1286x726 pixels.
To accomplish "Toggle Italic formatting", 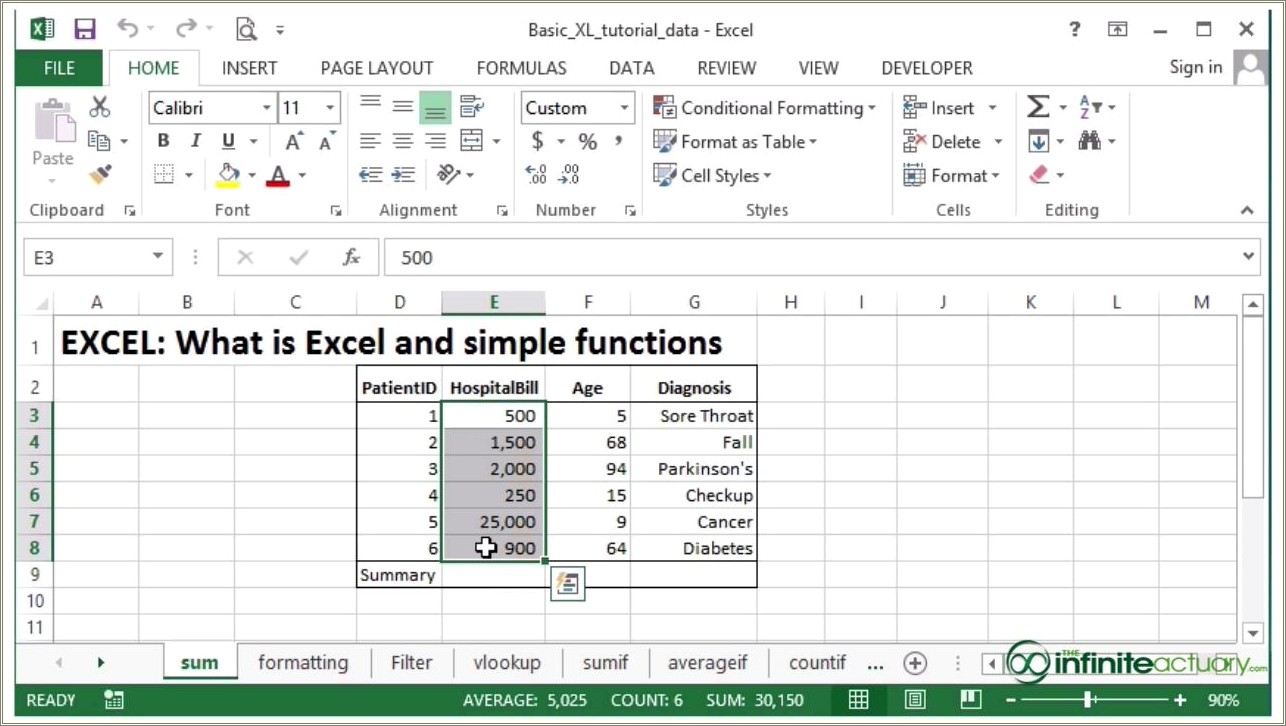I will (196, 141).
